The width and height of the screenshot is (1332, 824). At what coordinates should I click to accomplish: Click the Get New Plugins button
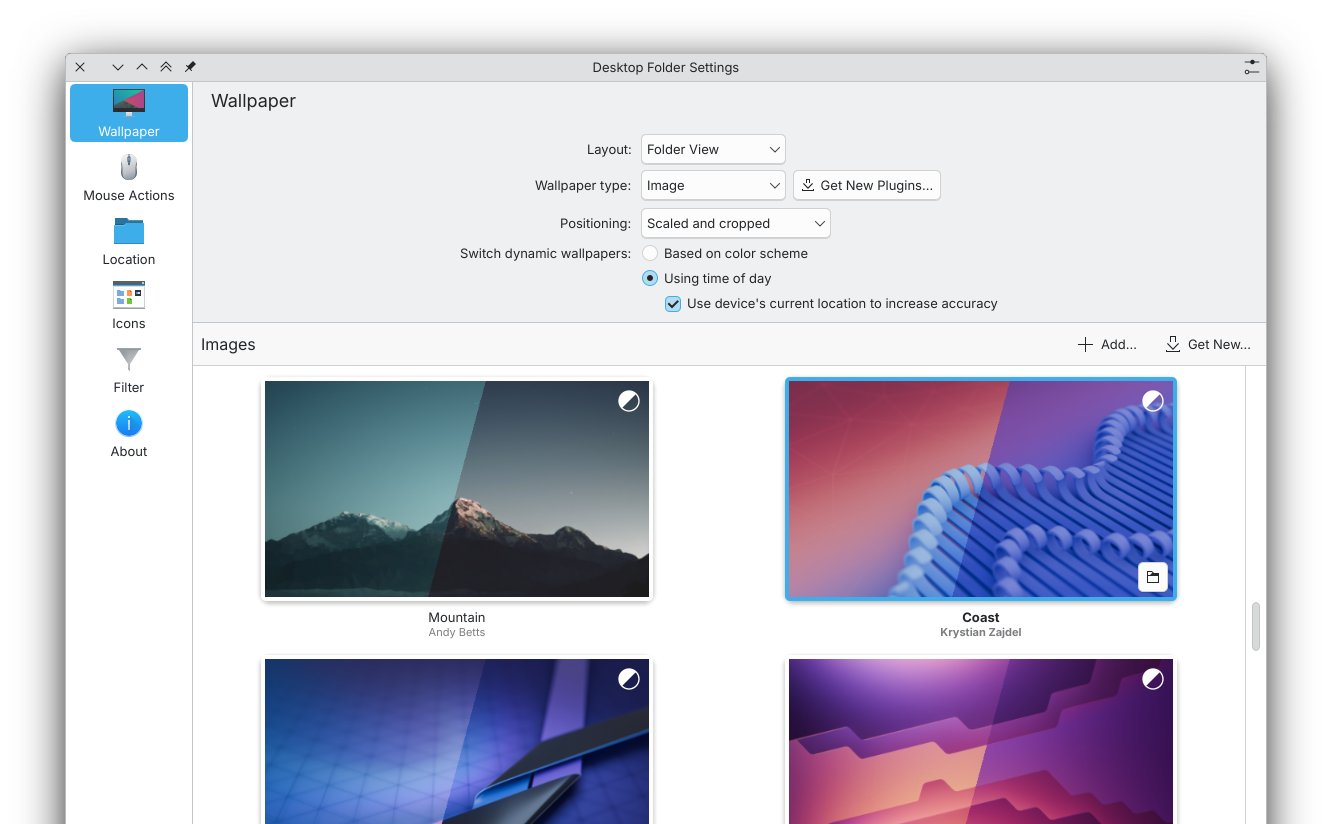[x=866, y=186]
